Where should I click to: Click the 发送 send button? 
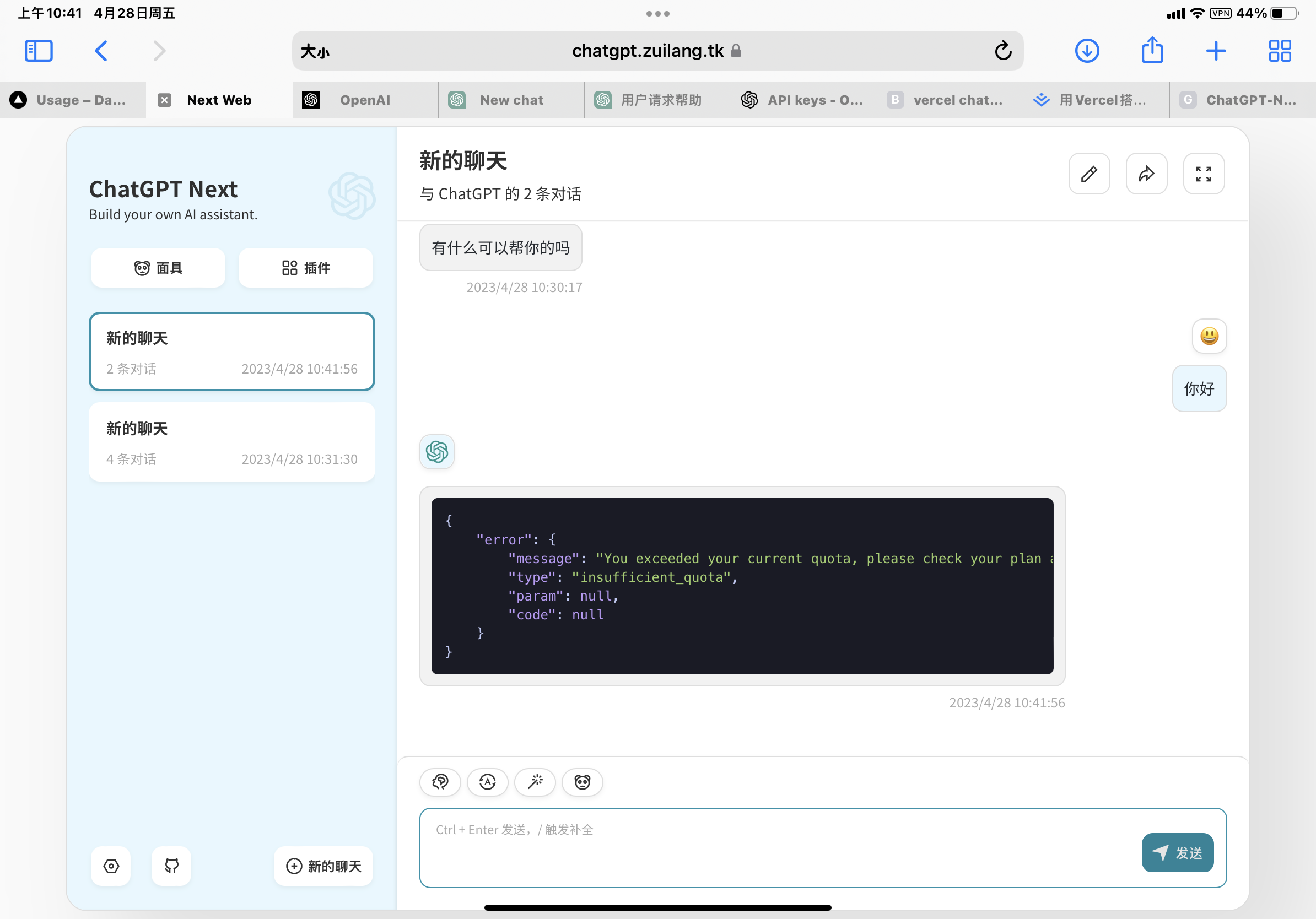point(1177,853)
